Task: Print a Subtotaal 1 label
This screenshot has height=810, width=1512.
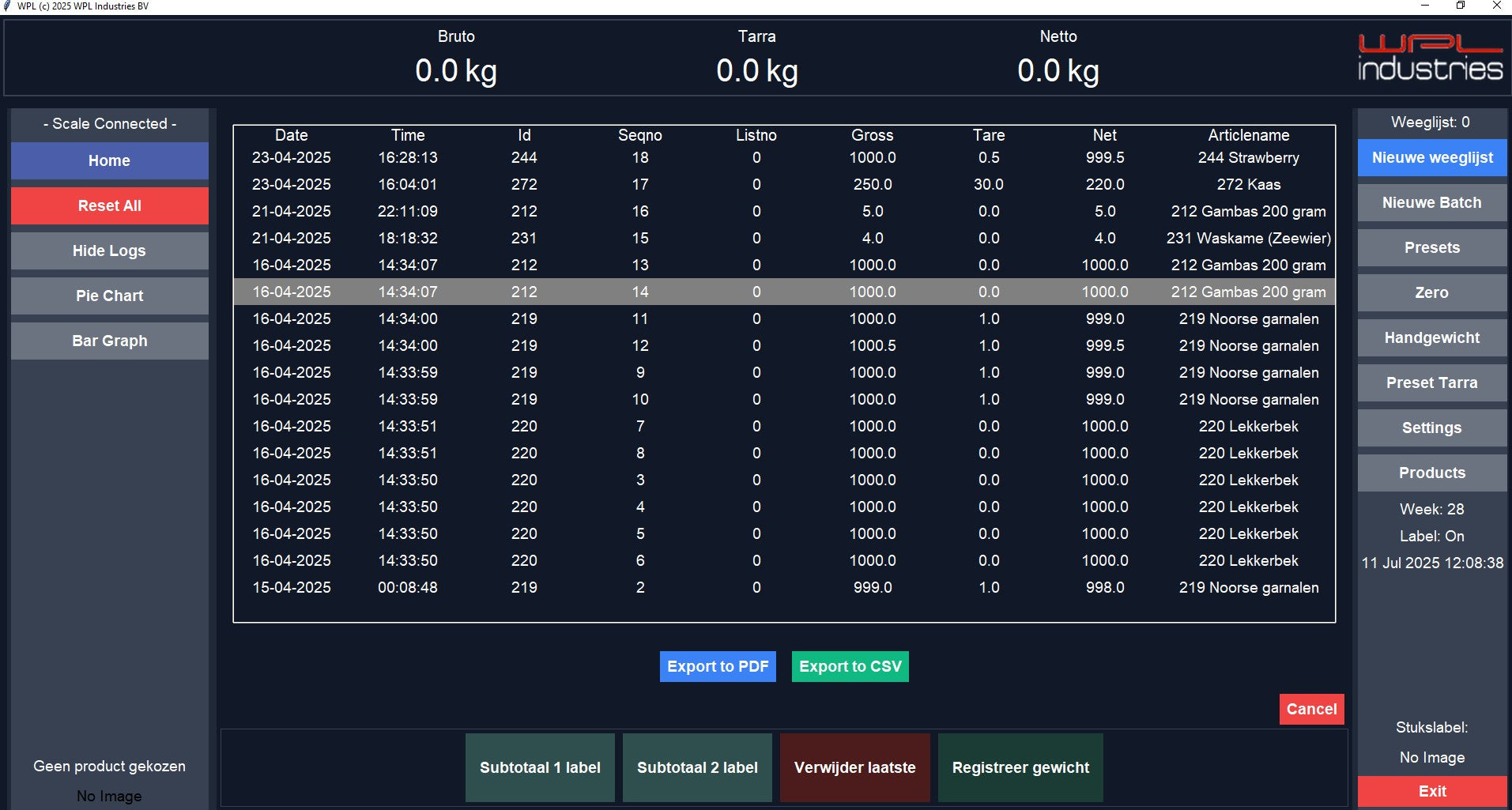Action: [540, 767]
